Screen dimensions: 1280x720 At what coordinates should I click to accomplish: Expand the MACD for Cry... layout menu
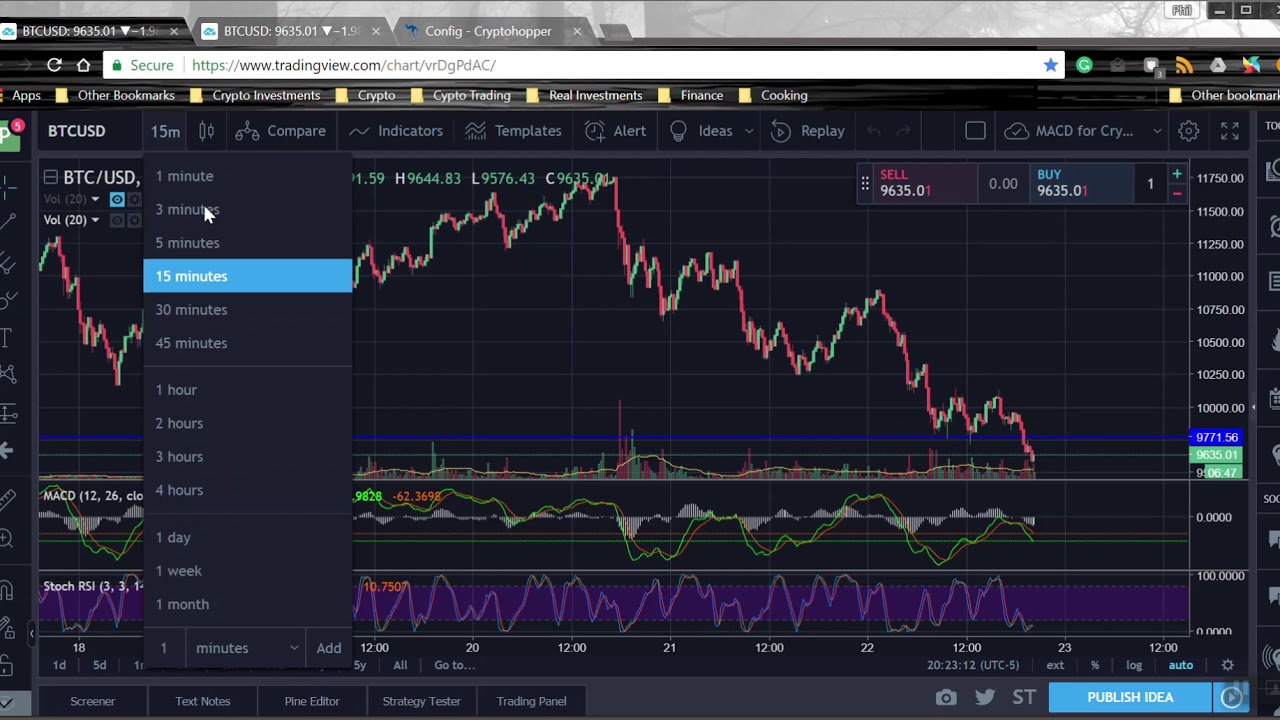click(1157, 131)
